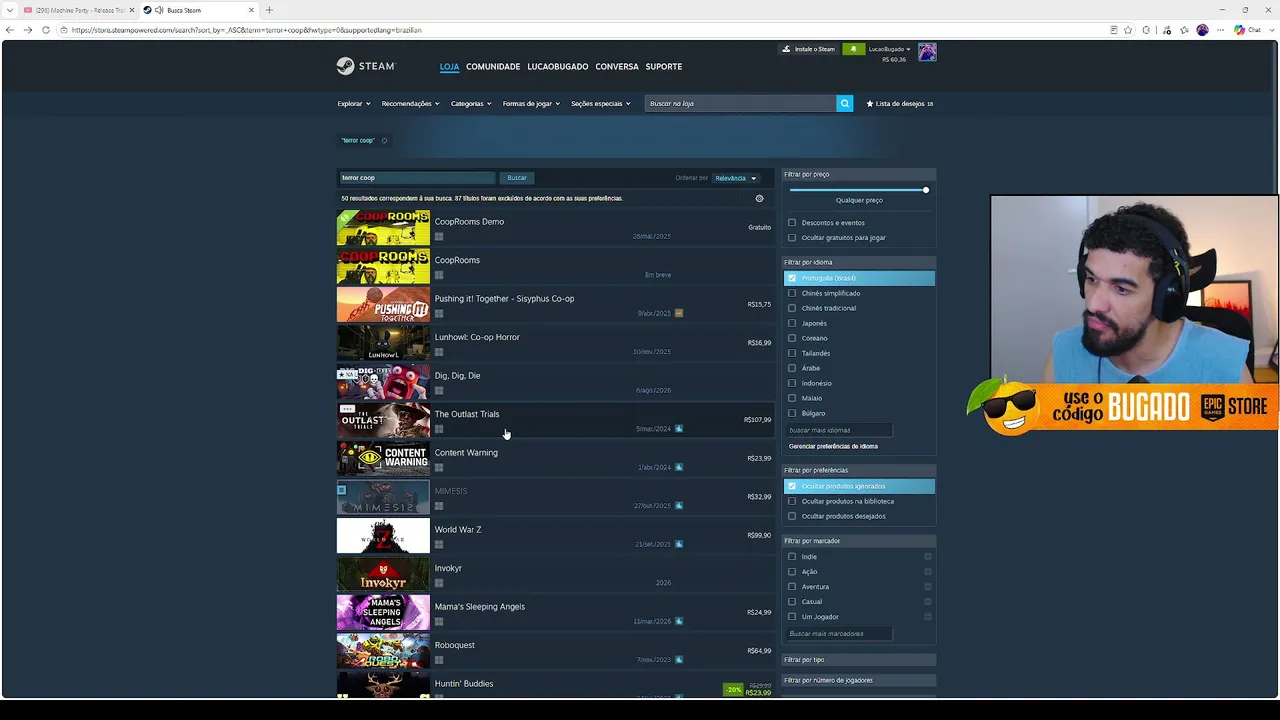Open Lunhowl: Co-op Horror result
Image resolution: width=1280 pixels, height=720 pixels.
coord(556,344)
